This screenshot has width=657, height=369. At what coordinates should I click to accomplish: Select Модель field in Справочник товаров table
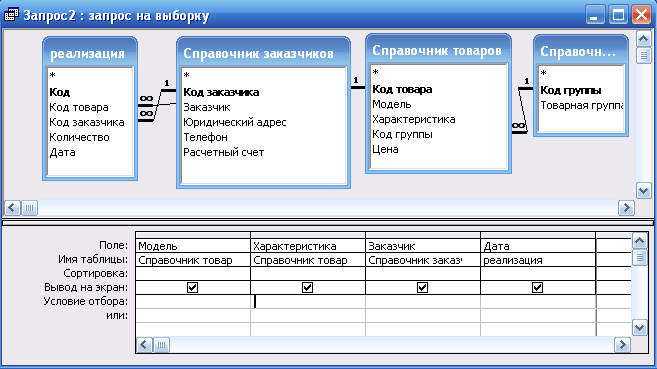point(392,104)
